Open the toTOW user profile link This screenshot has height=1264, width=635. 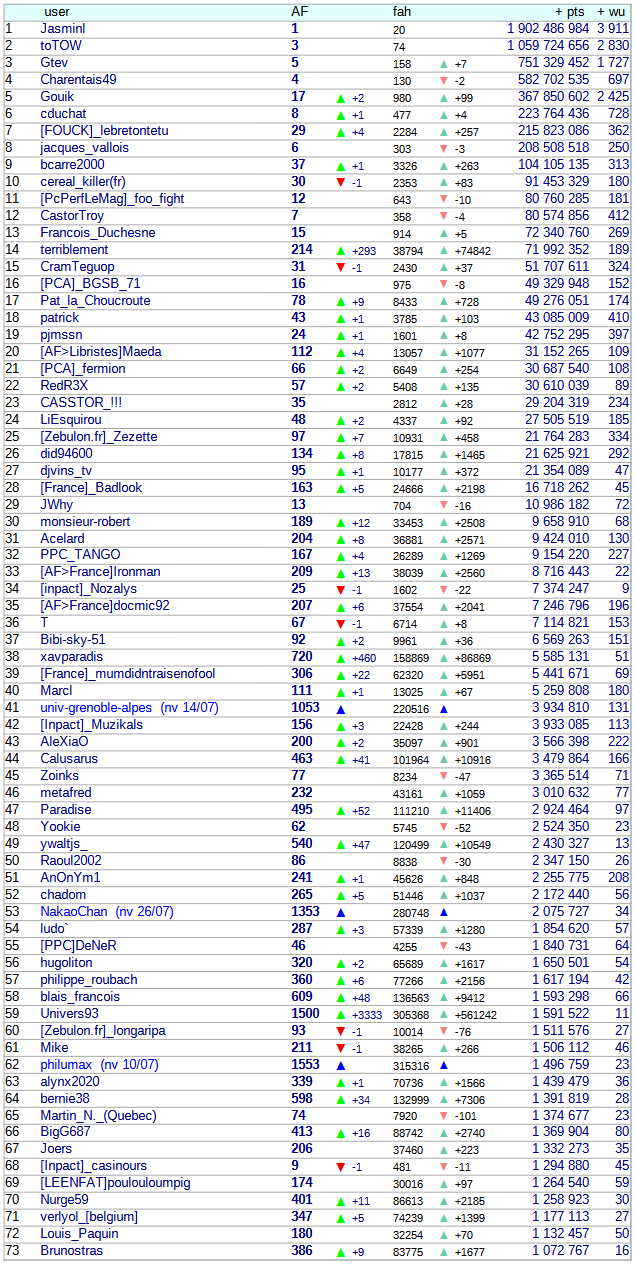(x=62, y=46)
